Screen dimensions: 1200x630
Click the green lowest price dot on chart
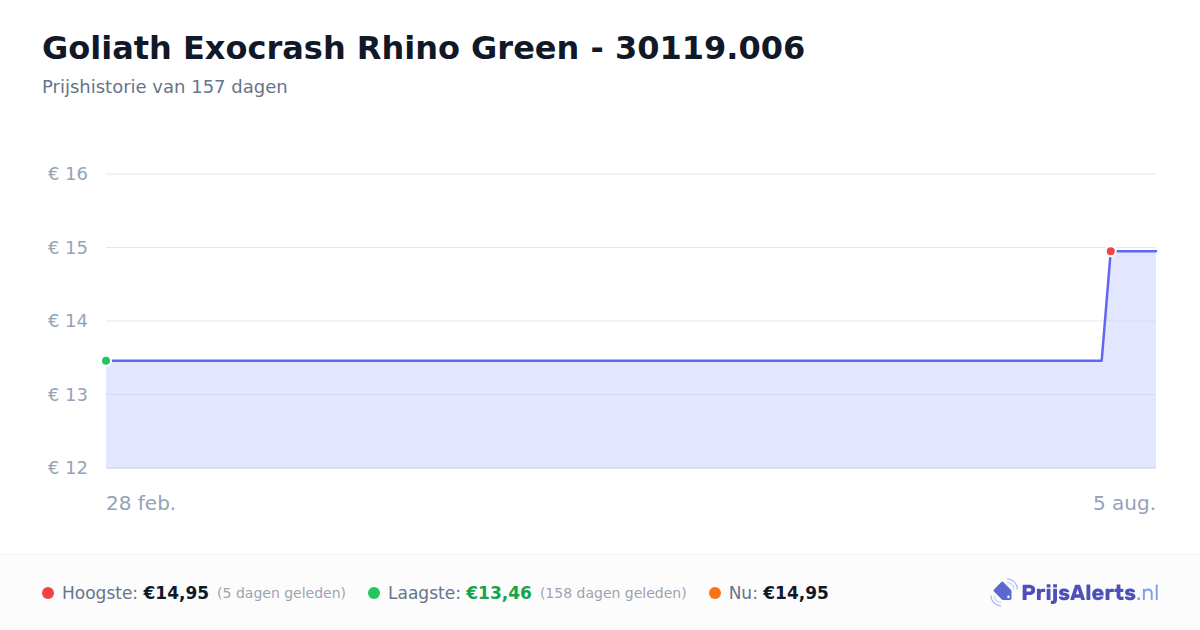pos(106,361)
